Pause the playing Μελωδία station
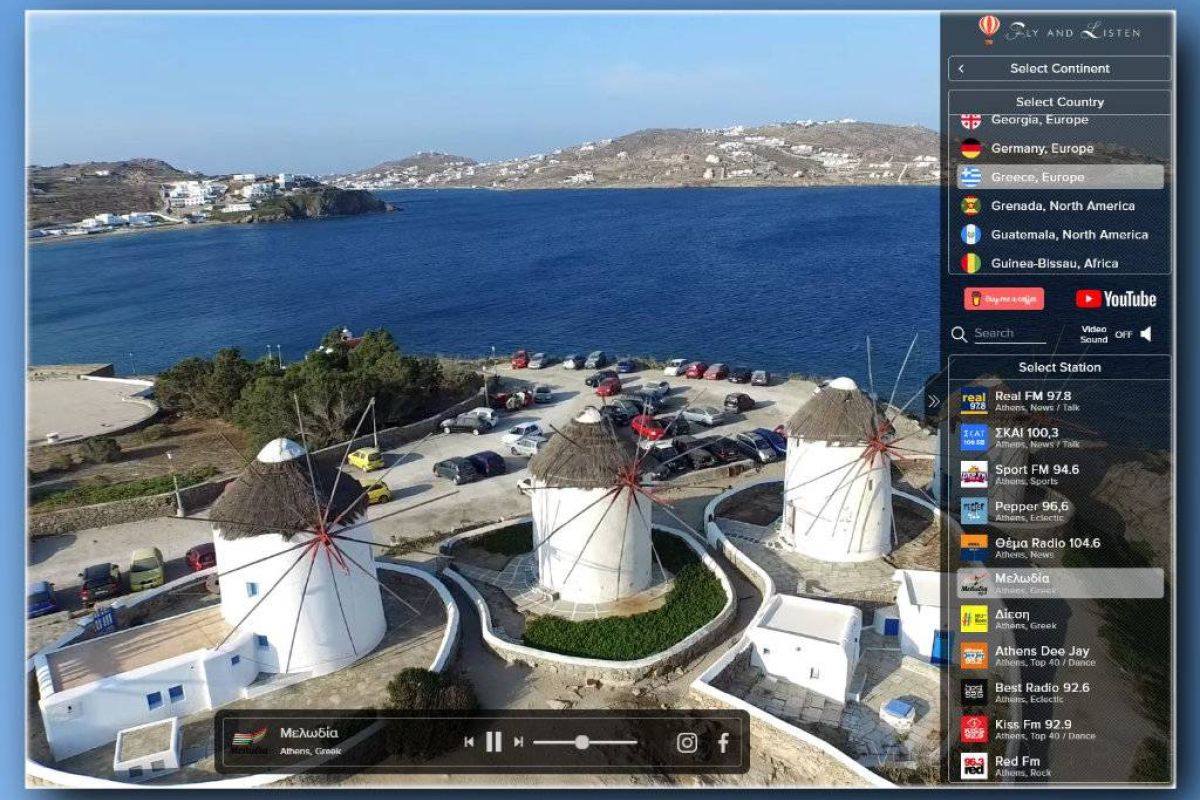 pos(493,742)
